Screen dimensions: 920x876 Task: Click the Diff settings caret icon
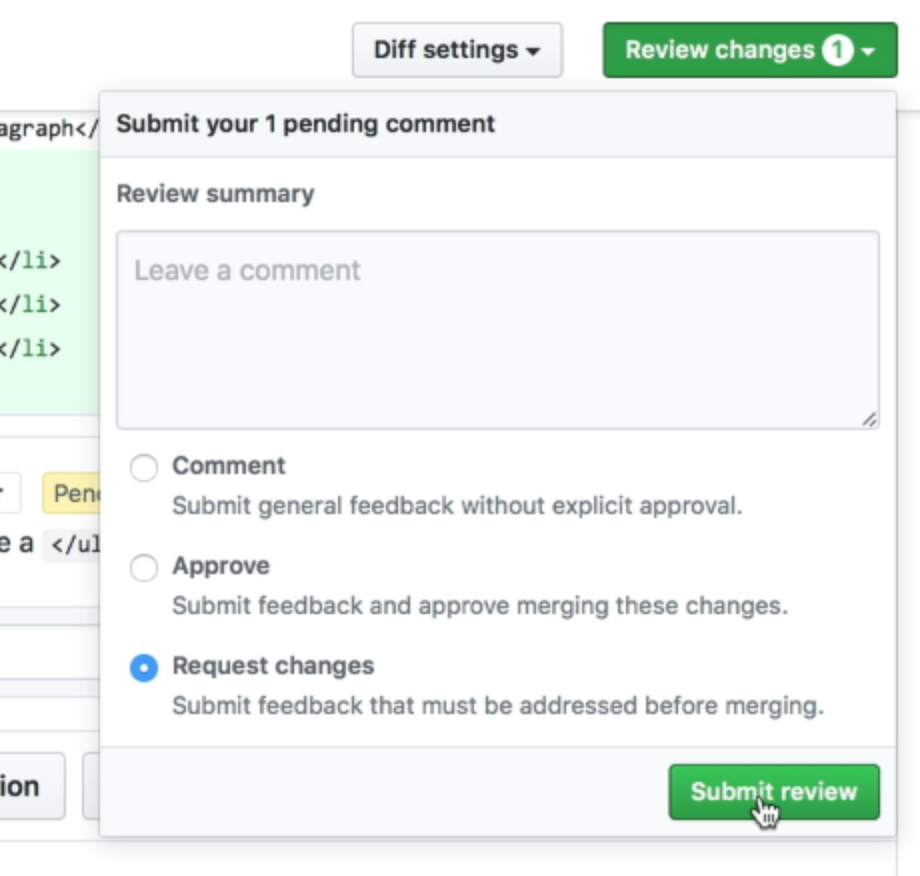(534, 51)
